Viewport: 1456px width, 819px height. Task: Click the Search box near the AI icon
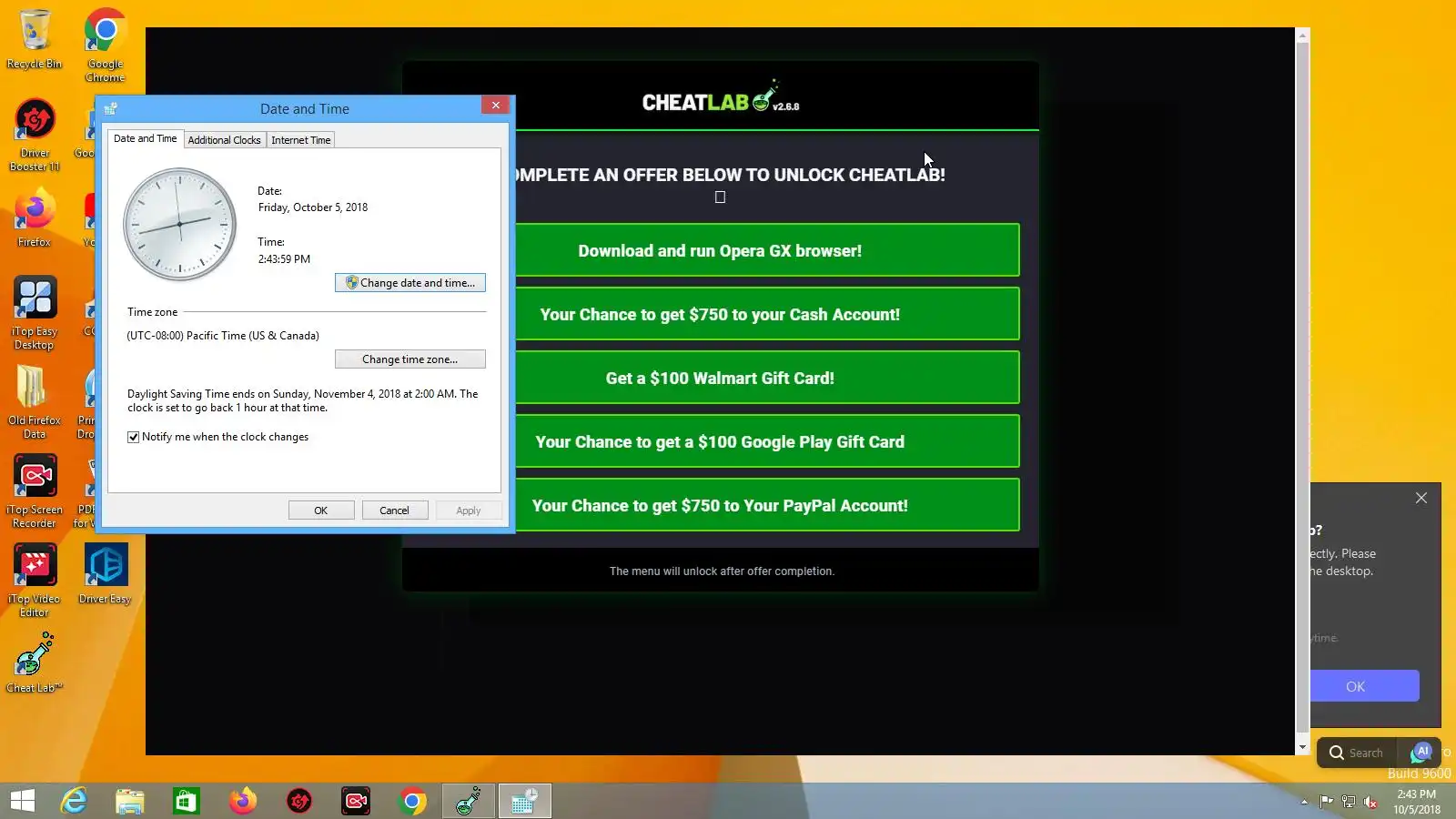[1357, 753]
